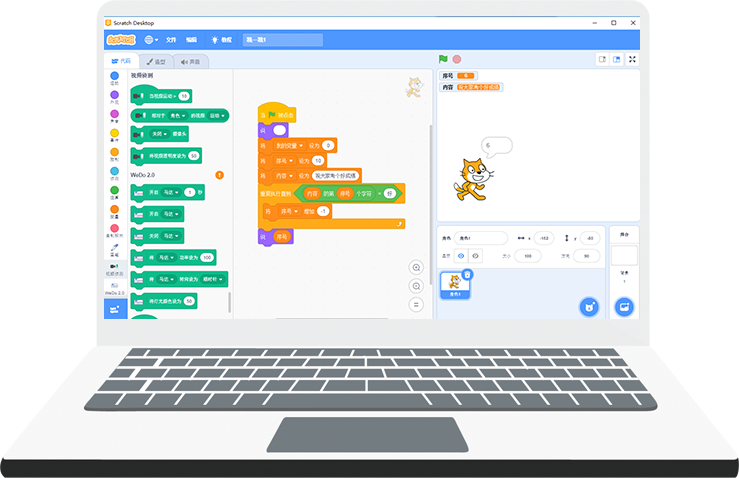The height and width of the screenshot is (478, 739).
Task: Open the 运动 dropdown in video sensing block
Action: tap(217, 115)
